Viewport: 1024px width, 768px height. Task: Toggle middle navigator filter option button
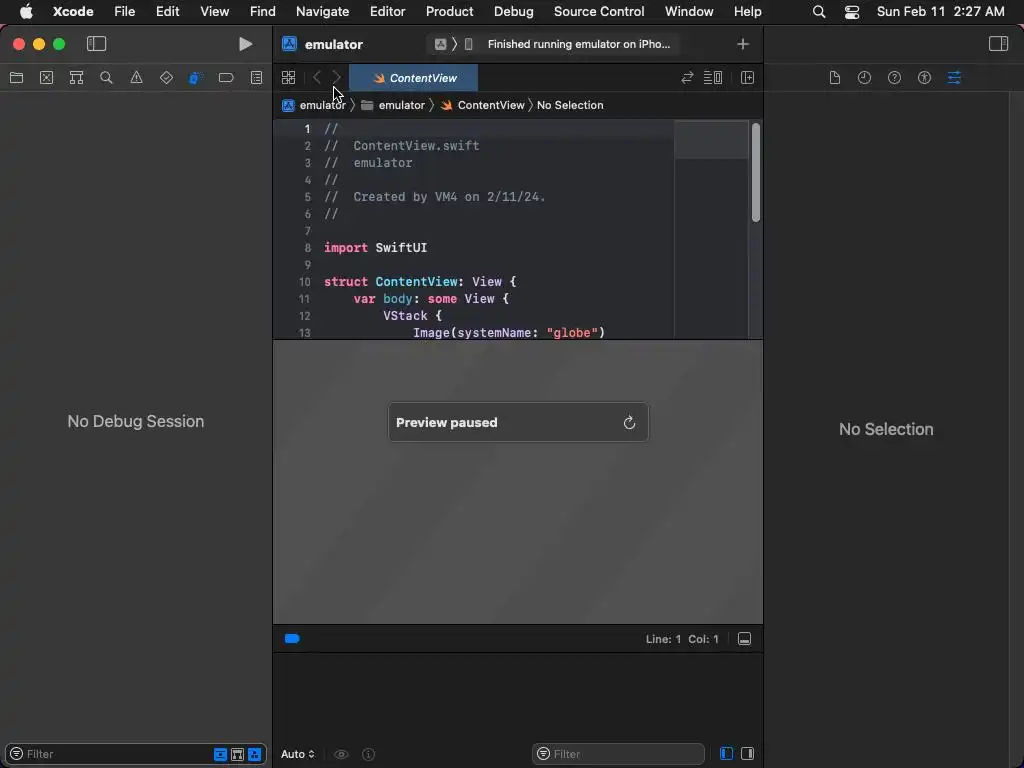[238, 754]
